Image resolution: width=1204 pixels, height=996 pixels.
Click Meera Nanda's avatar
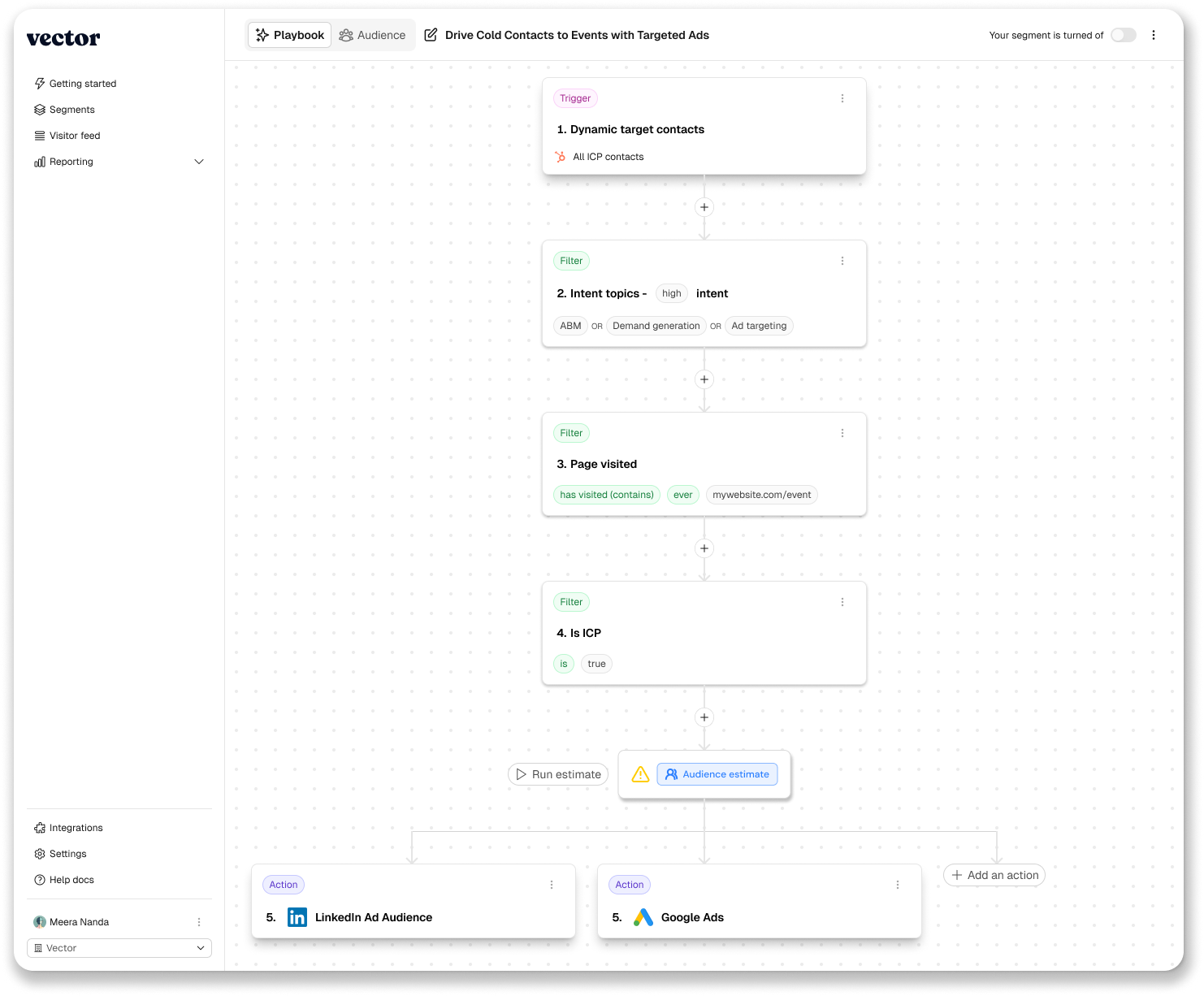tap(40, 922)
